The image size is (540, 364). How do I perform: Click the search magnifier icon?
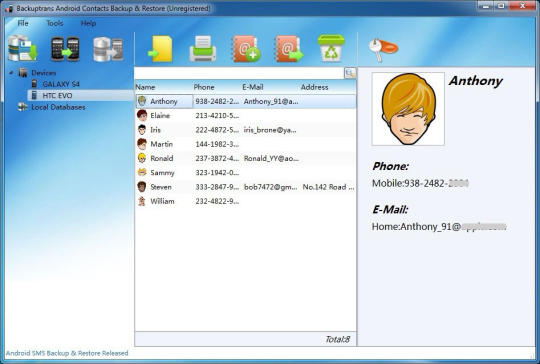[350, 73]
